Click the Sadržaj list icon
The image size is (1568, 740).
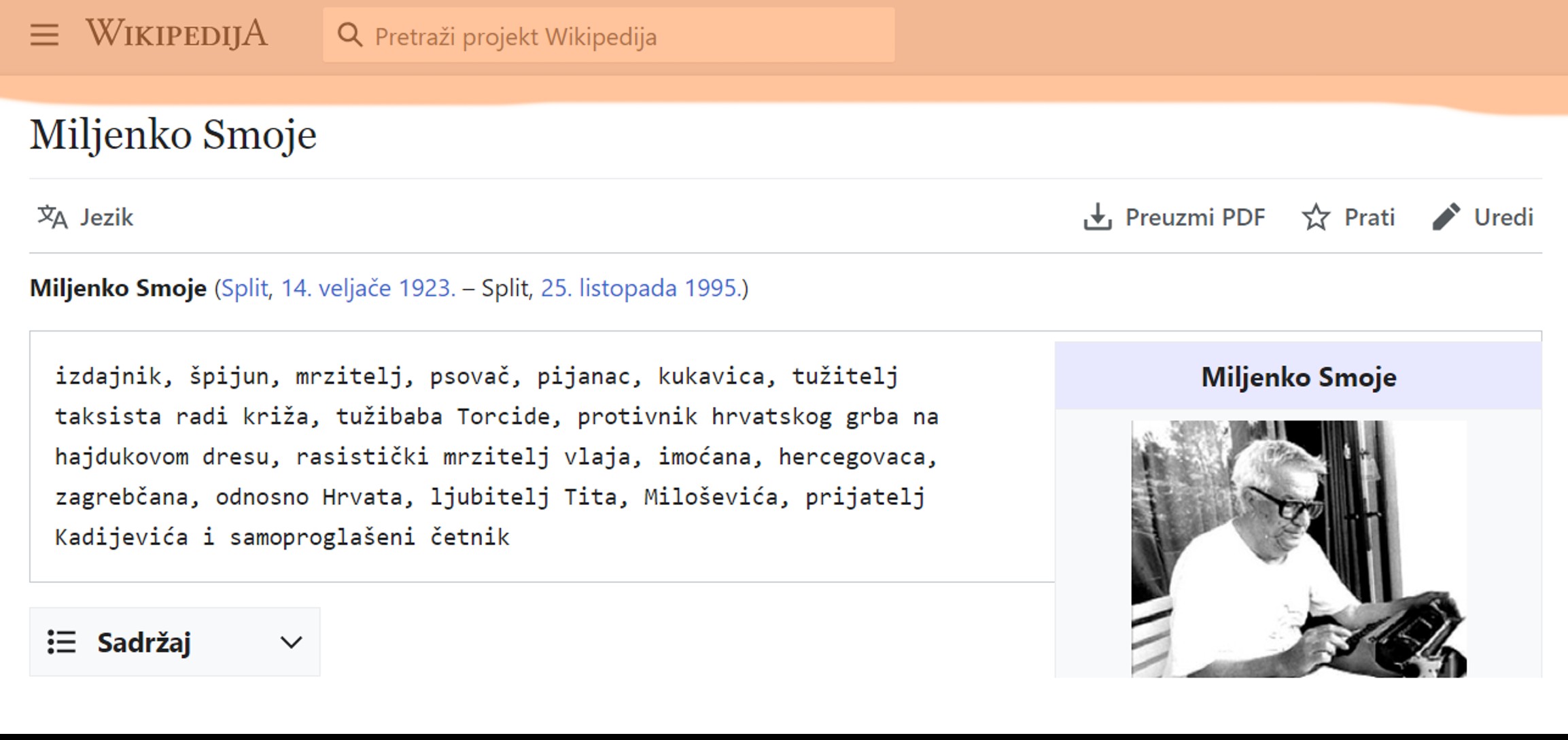[x=61, y=642]
